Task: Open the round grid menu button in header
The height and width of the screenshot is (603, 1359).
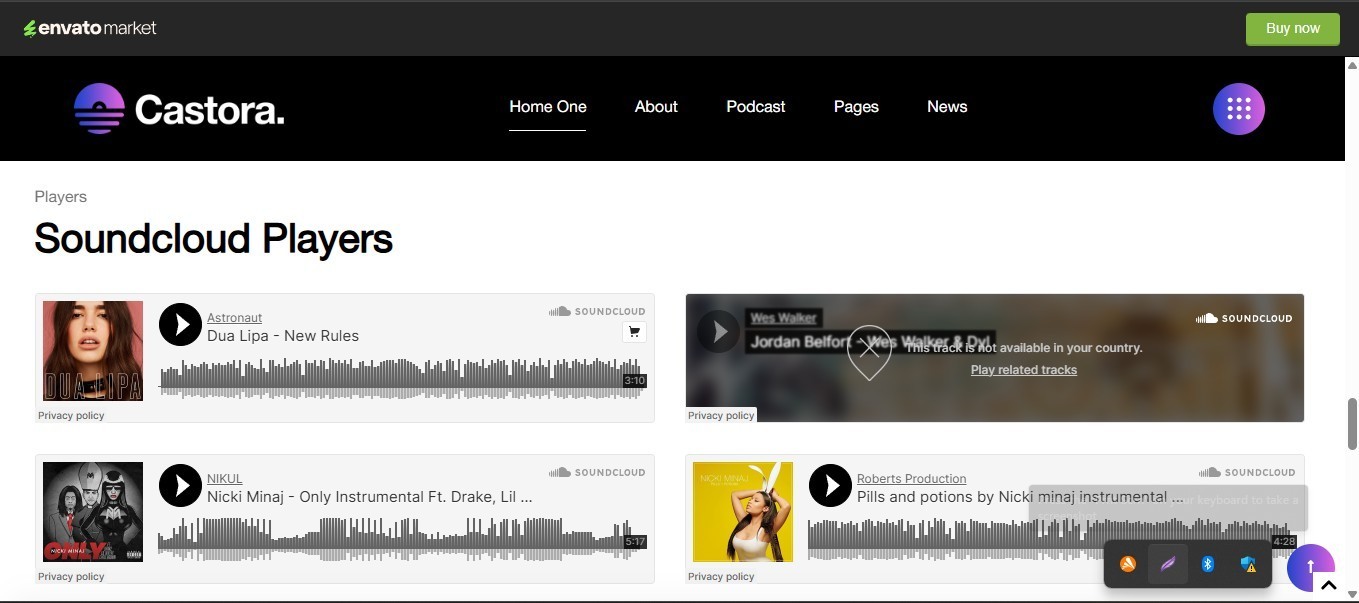Action: pyautogui.click(x=1239, y=108)
